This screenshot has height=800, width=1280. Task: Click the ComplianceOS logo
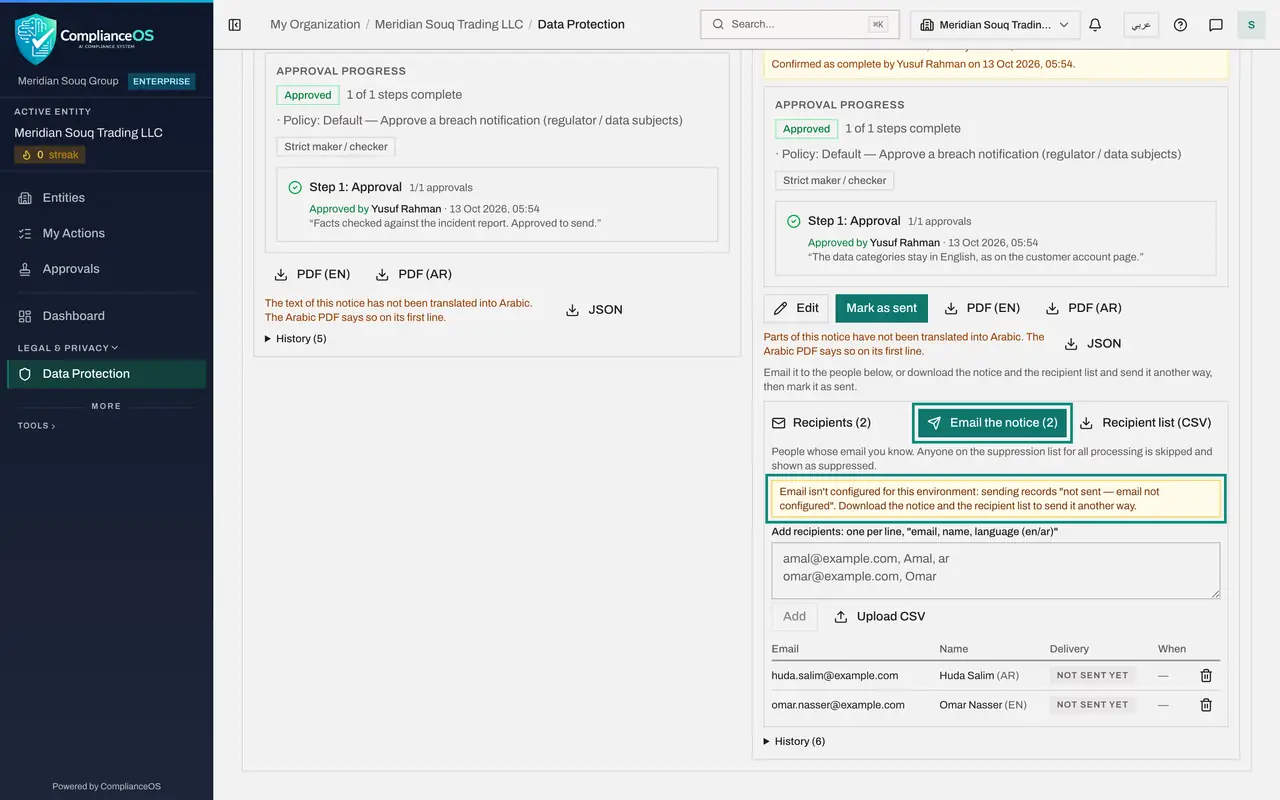click(x=85, y=38)
